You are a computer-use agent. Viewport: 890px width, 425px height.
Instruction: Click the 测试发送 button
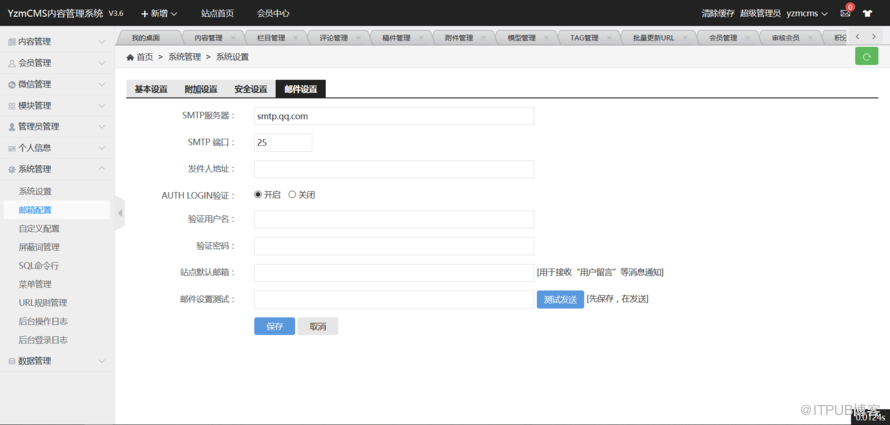coord(560,300)
